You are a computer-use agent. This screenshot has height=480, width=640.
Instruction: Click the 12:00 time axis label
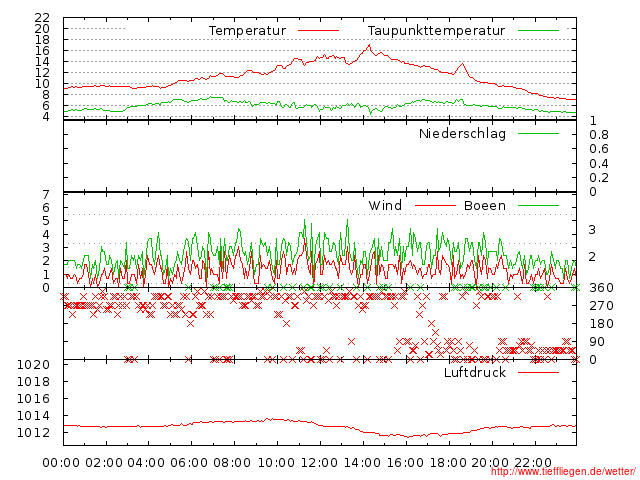[x=319, y=463]
